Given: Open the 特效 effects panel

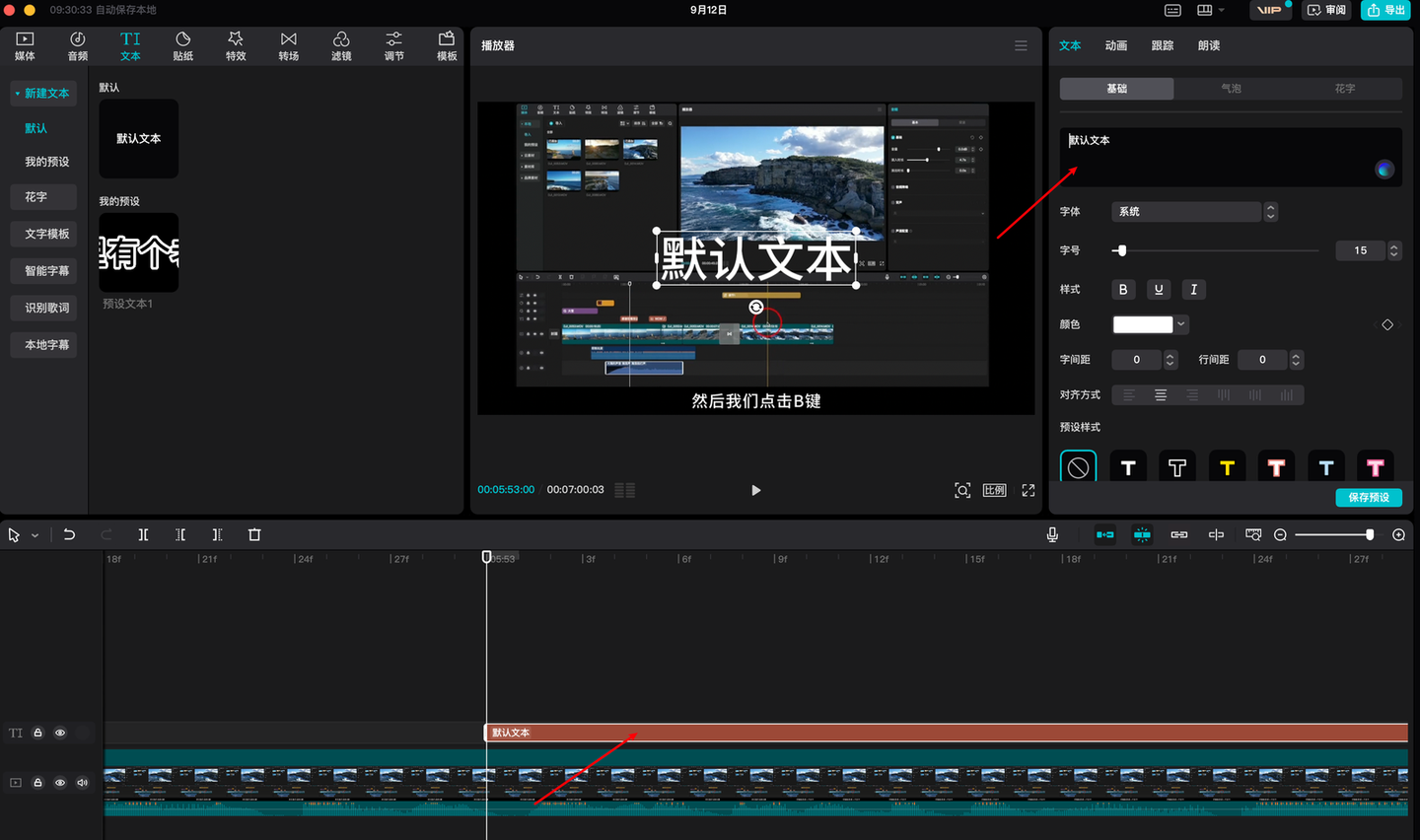Looking at the screenshot, I should point(236,45).
